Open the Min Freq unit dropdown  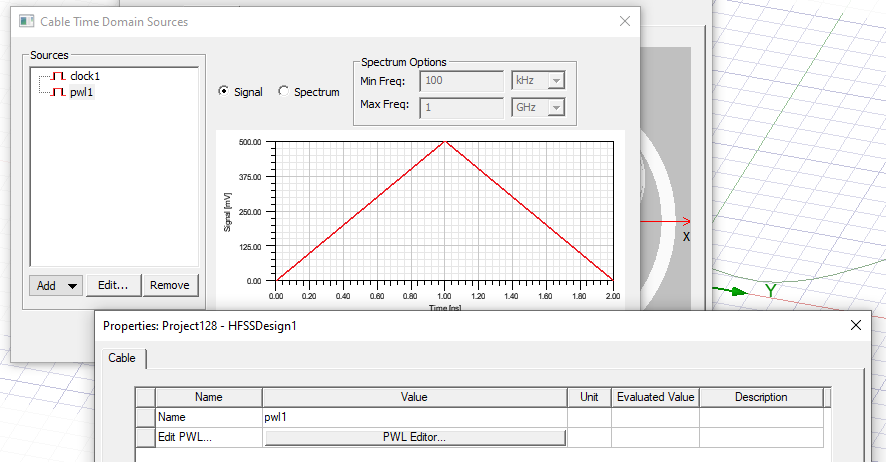538,81
